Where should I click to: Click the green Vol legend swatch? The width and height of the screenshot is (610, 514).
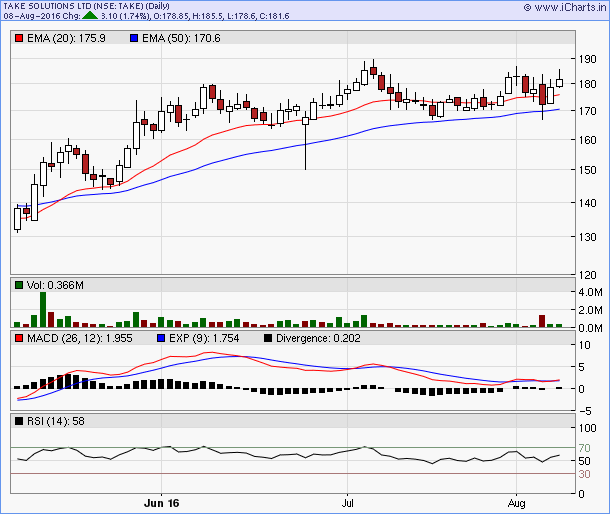pyautogui.click(x=19, y=285)
